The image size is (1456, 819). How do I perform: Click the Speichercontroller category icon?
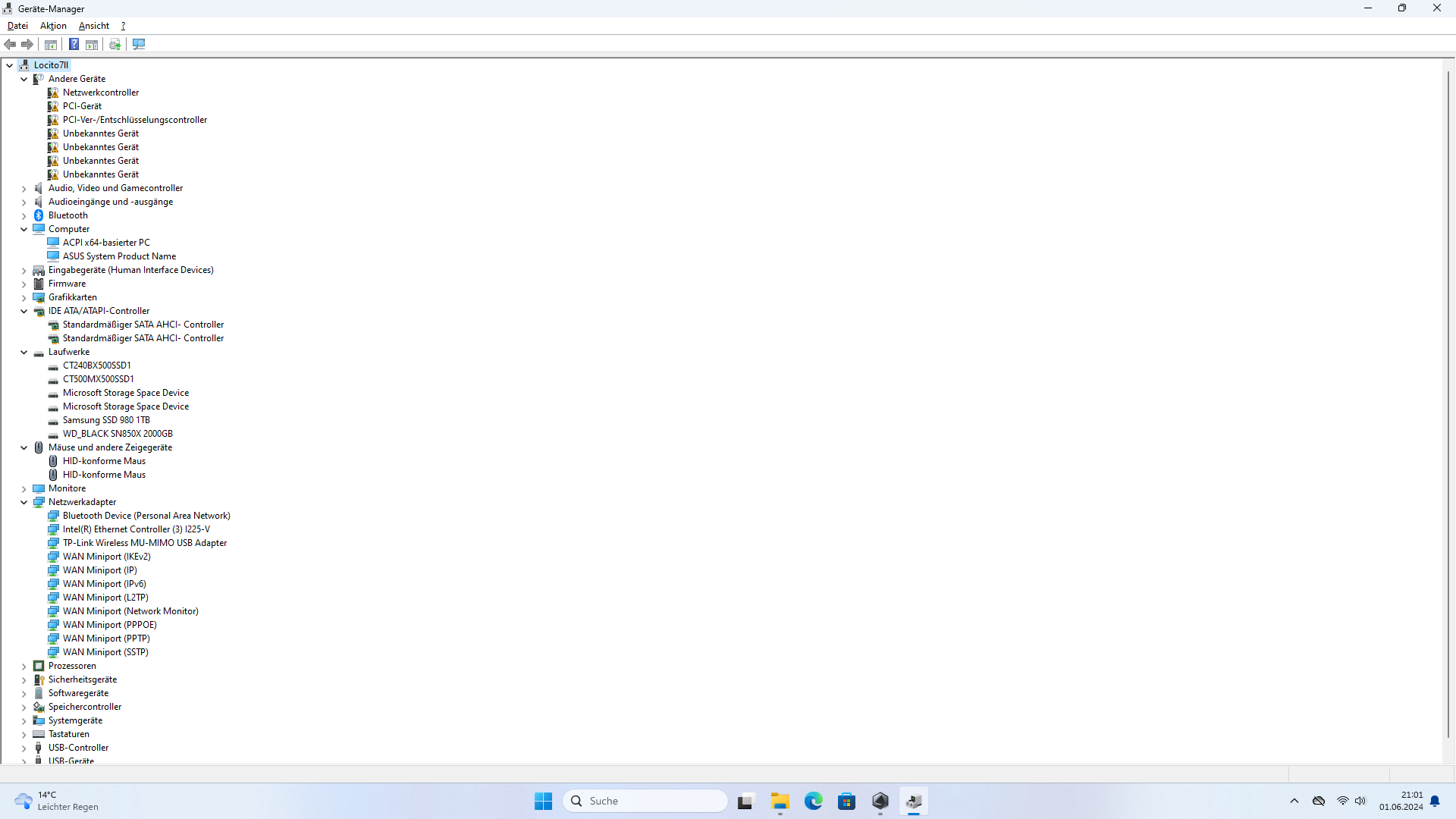pyautogui.click(x=39, y=707)
